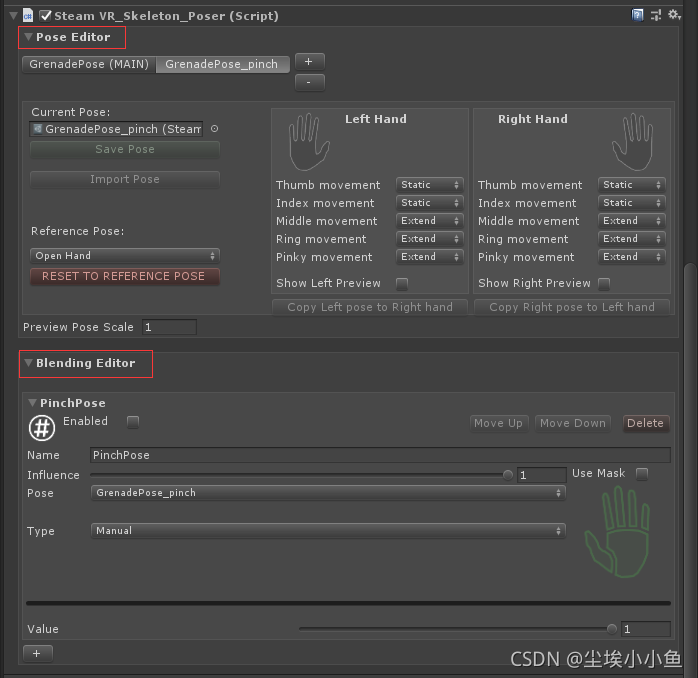Image resolution: width=698 pixels, height=678 pixels.
Task: Open Left Hand Pinky movement dropdown
Action: tap(430, 257)
